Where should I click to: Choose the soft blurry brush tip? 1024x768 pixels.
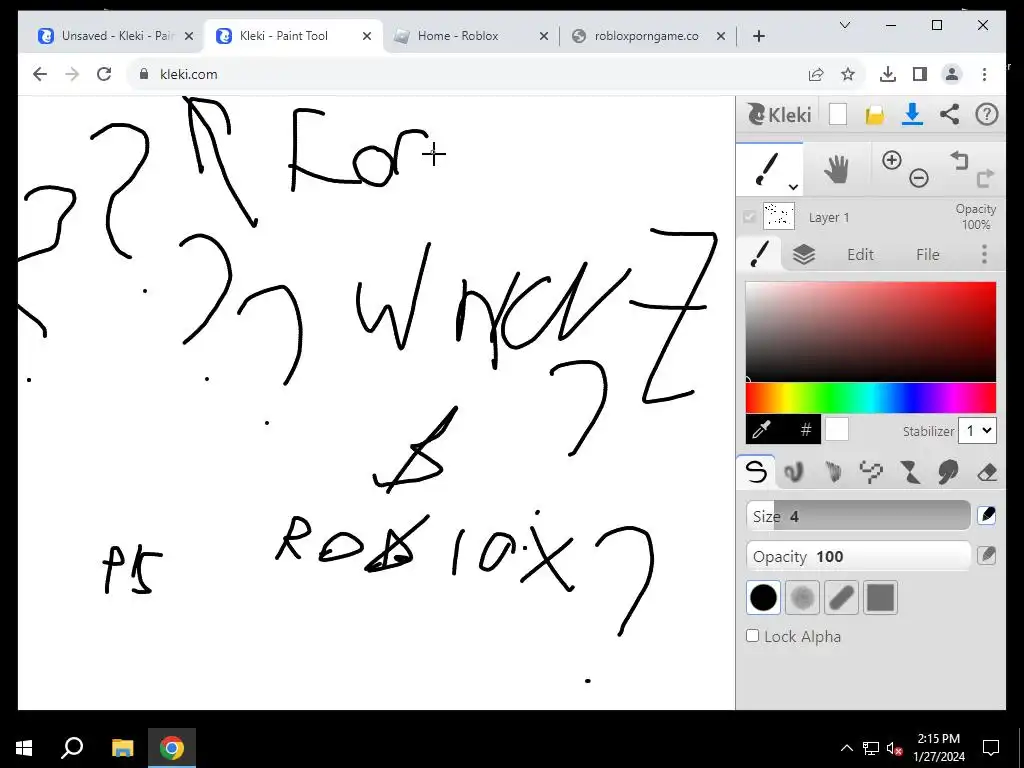802,598
